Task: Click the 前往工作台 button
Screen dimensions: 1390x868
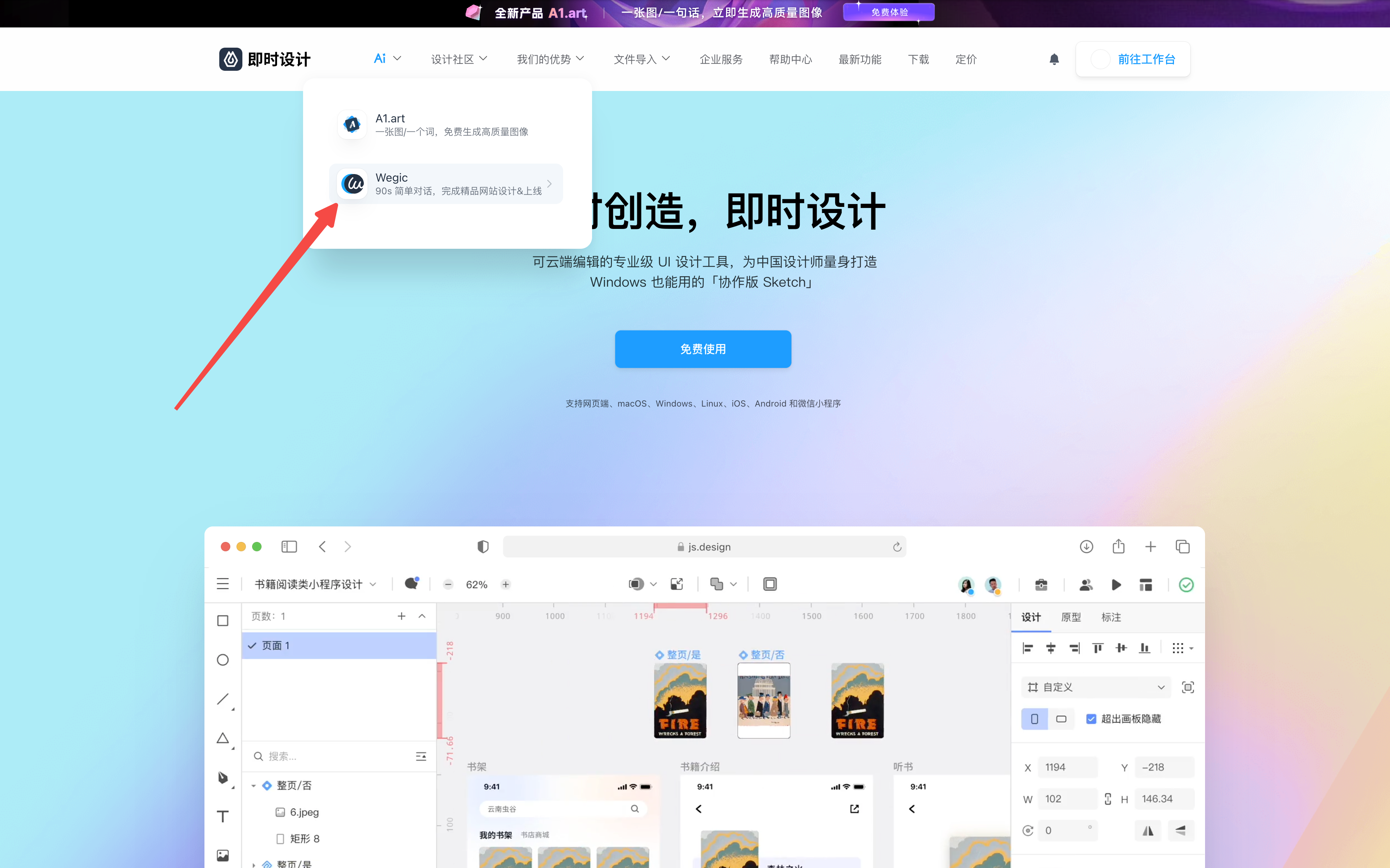Action: click(1133, 59)
